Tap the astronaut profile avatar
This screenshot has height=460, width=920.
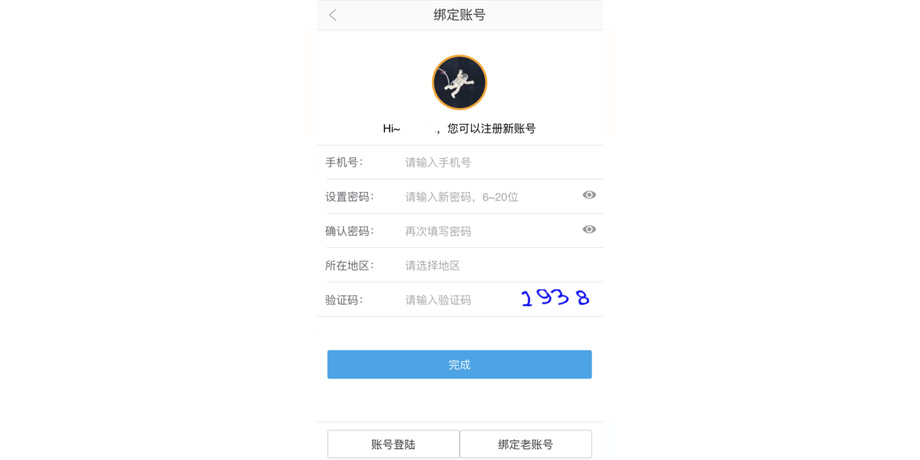[x=459, y=82]
